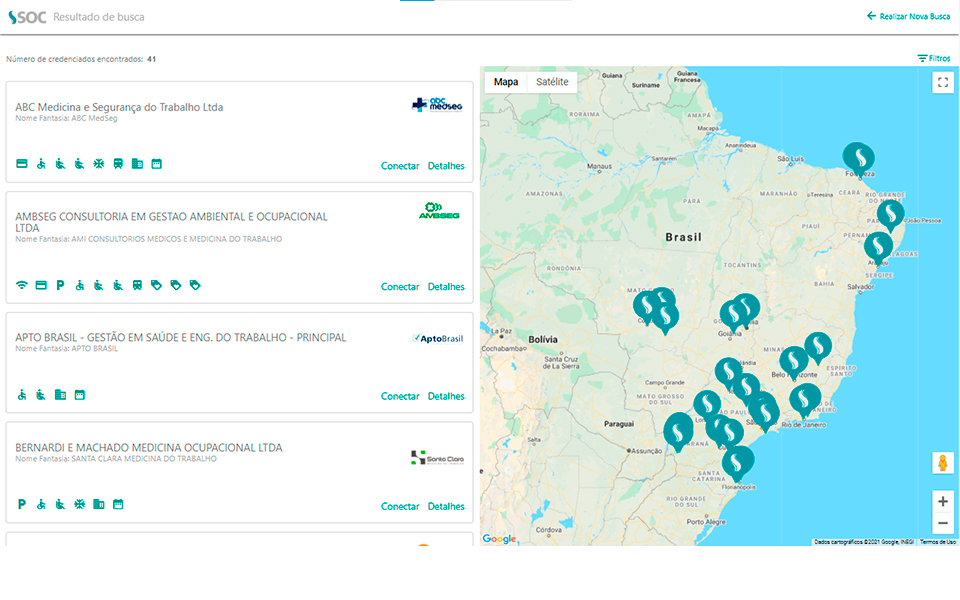Click Nome Fantasia: SANTA CLARA MEDICINA DO TRABALHO

pos(116,459)
